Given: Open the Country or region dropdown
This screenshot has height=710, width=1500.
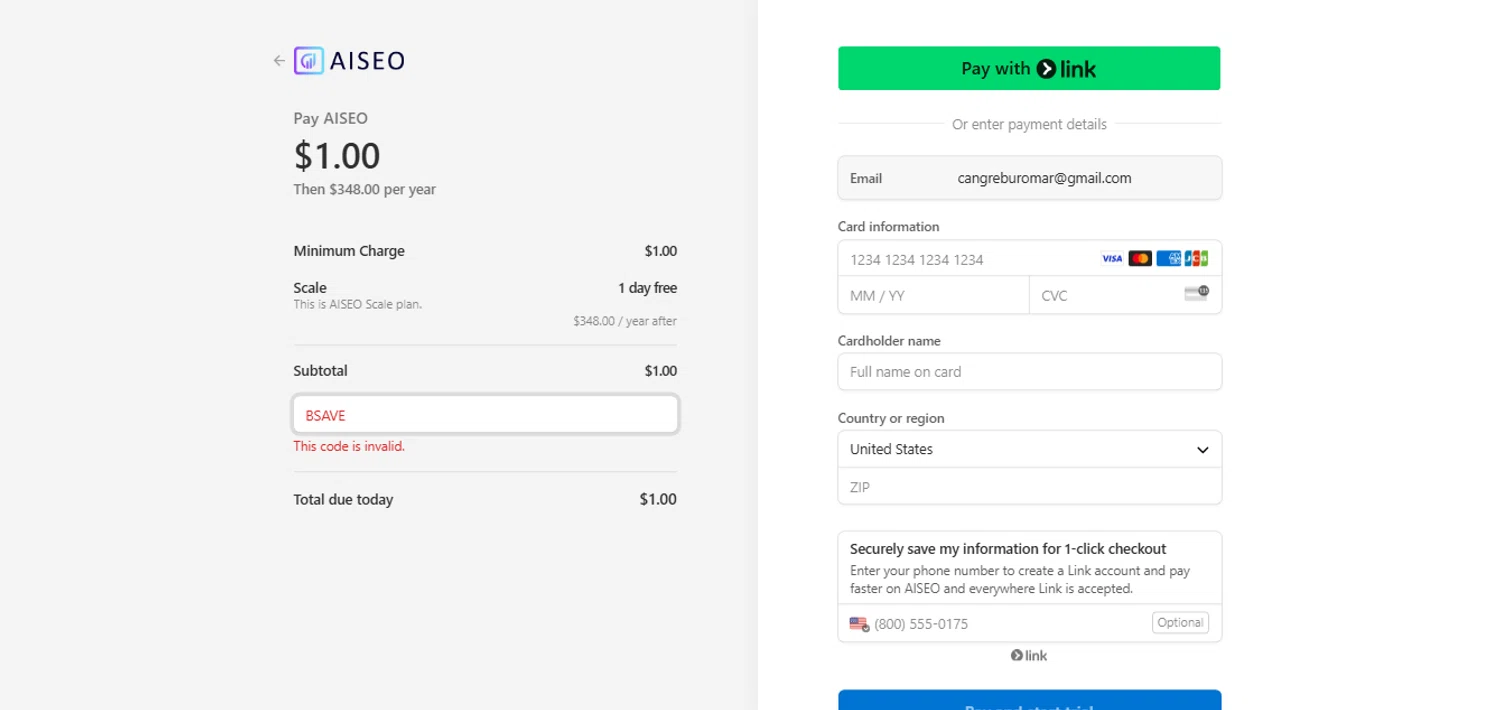Looking at the screenshot, I should click(1029, 449).
